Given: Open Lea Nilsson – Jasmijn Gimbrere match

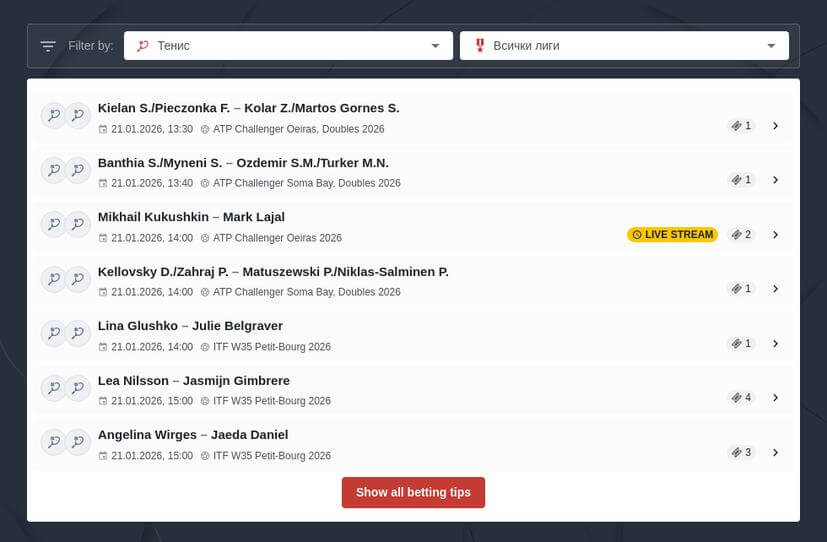Looking at the screenshot, I should [x=193, y=381].
